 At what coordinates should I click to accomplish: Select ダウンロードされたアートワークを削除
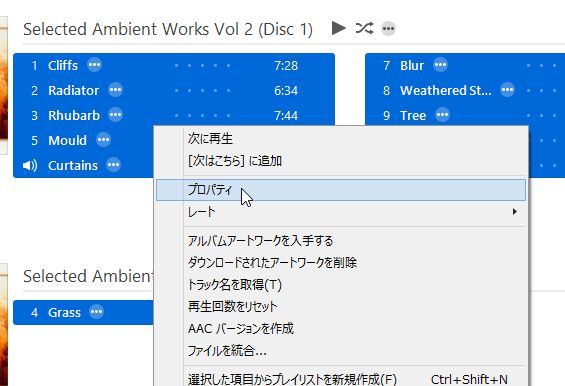point(341,262)
